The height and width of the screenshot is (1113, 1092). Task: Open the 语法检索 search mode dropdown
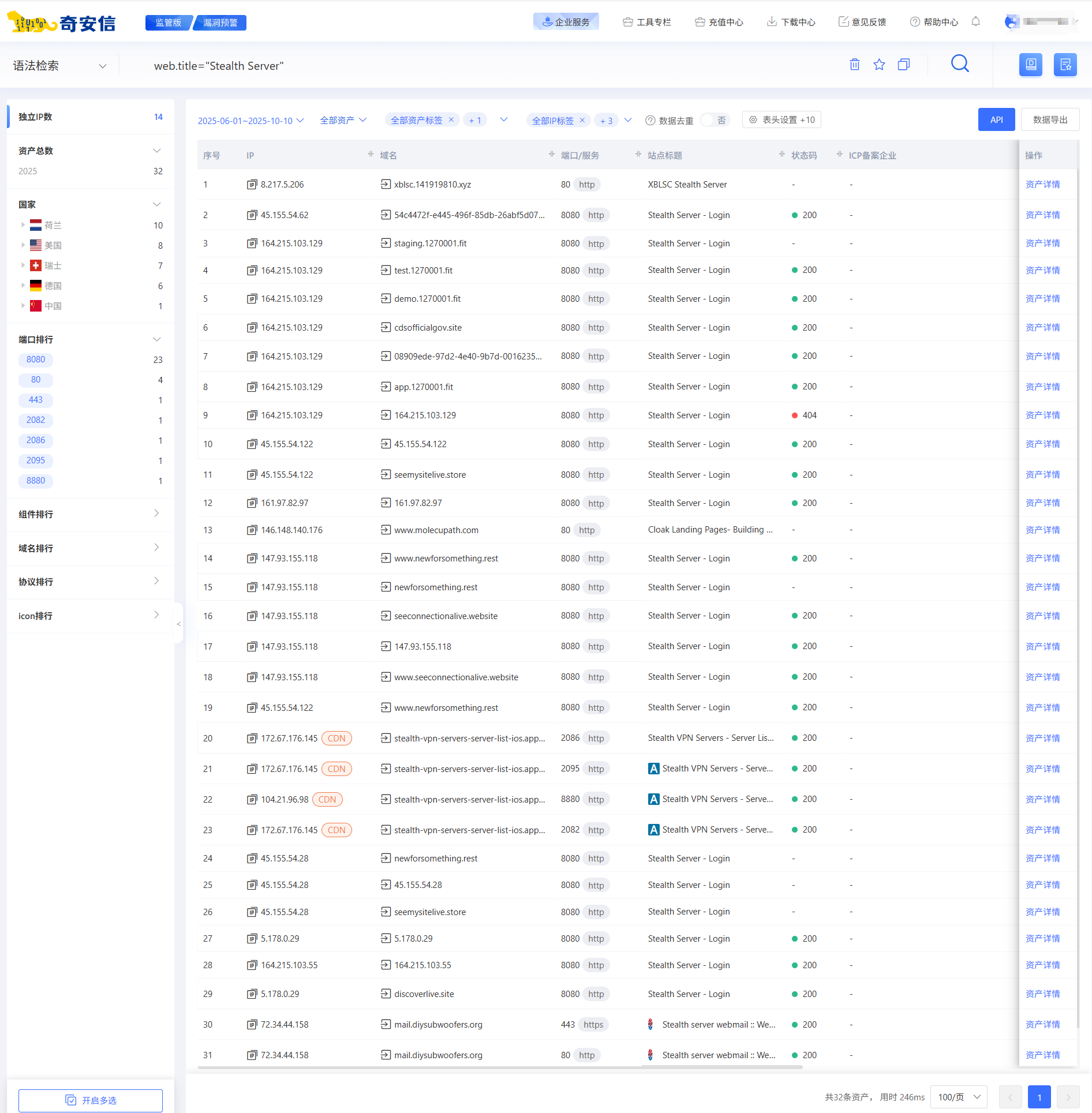(x=60, y=66)
